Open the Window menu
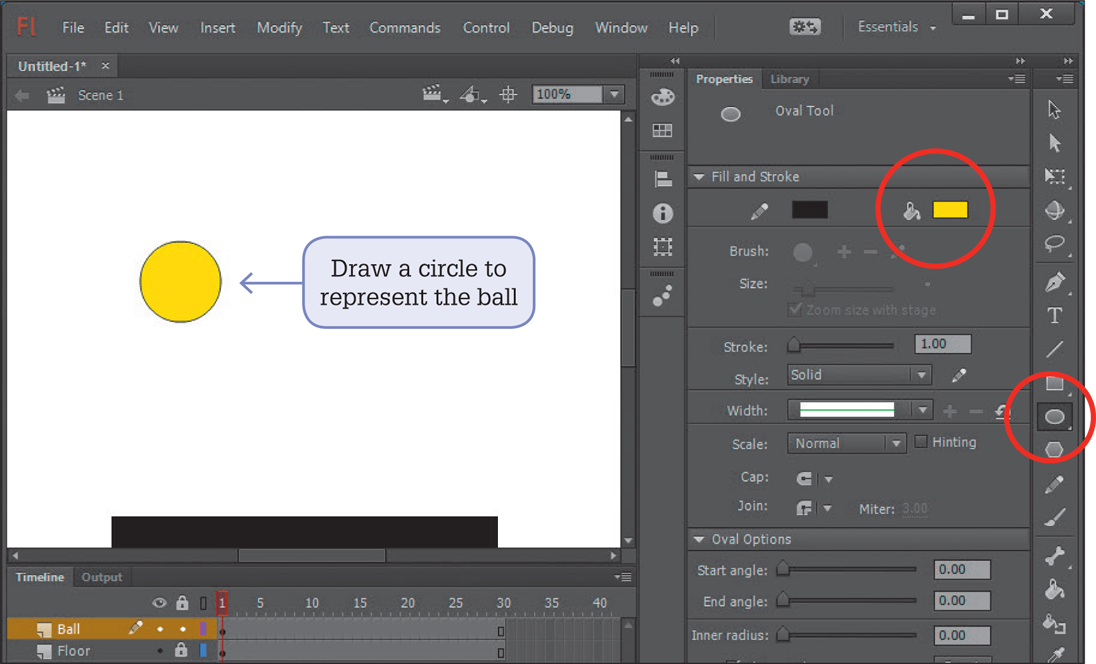 click(x=621, y=28)
